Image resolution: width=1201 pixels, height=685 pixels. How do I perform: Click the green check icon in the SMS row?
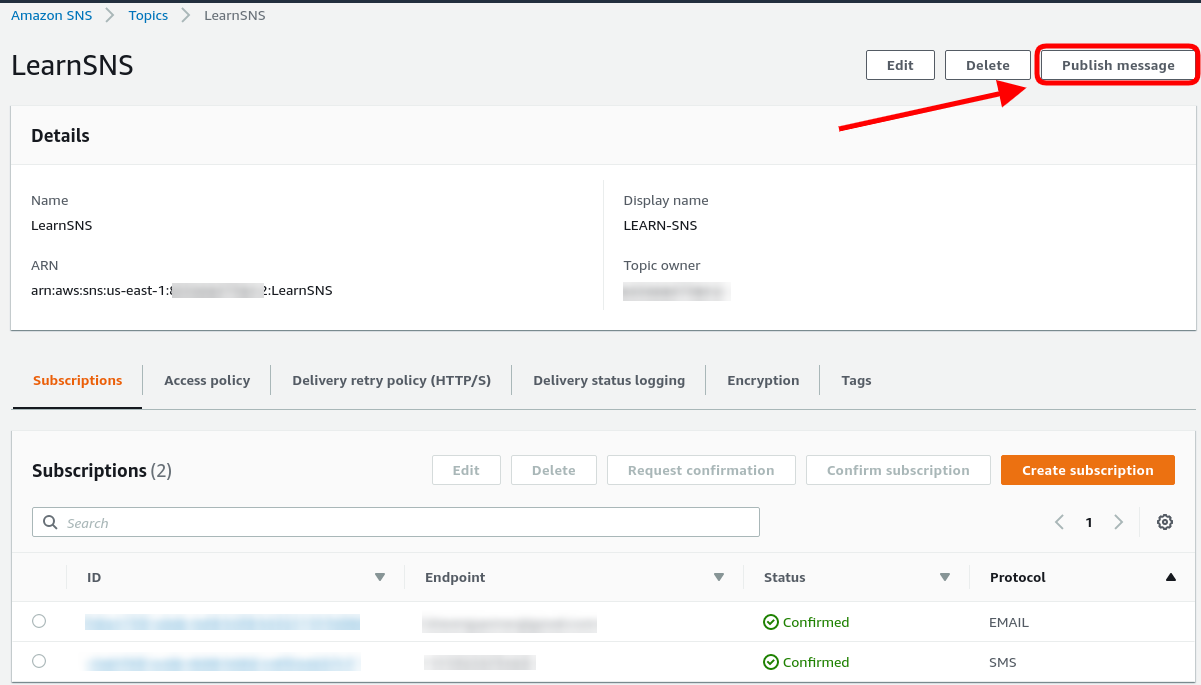pyautogui.click(x=771, y=662)
